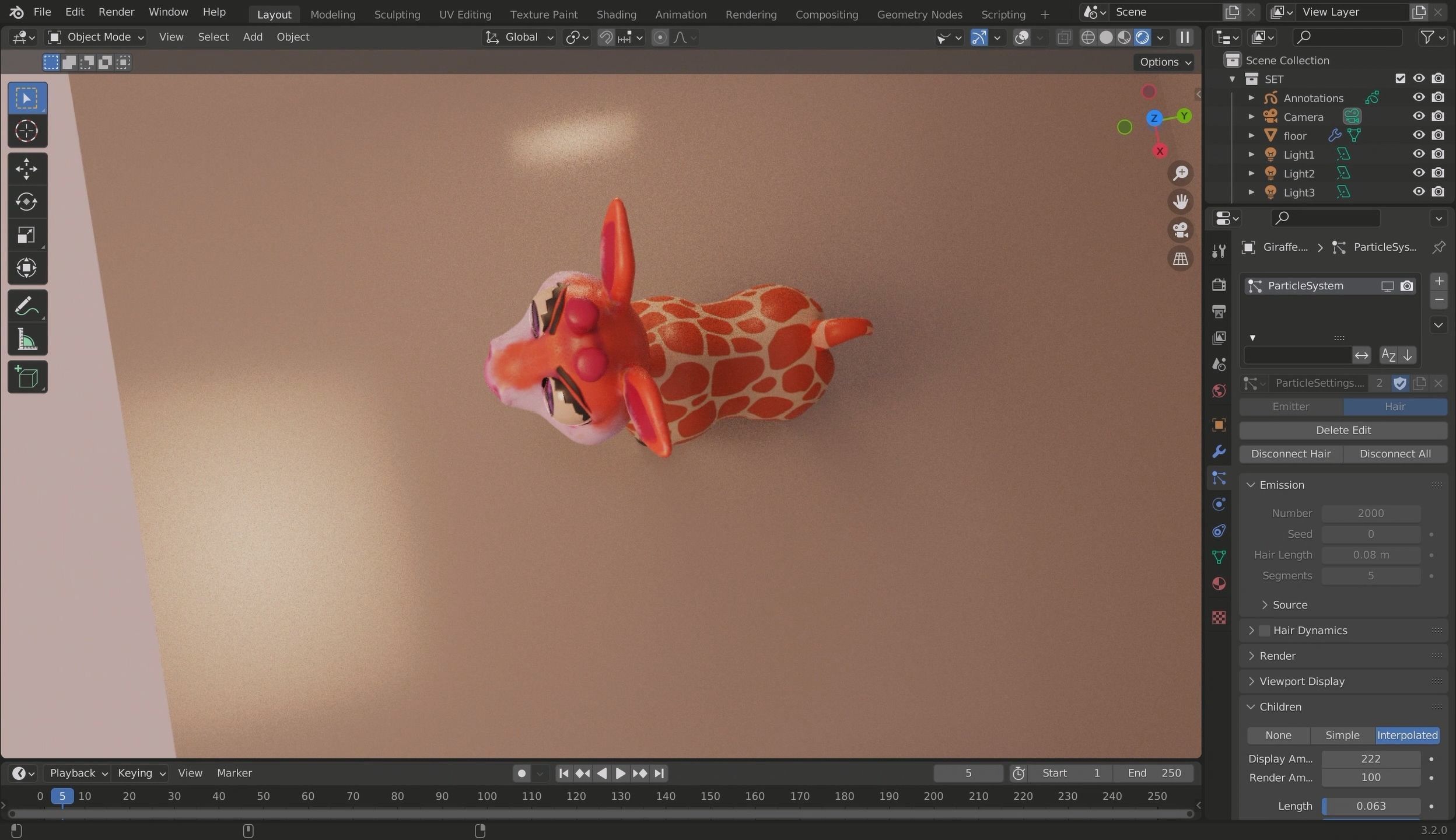The height and width of the screenshot is (840, 1456).
Task: Toggle Light1 viewport visibility eye
Action: pos(1419,154)
